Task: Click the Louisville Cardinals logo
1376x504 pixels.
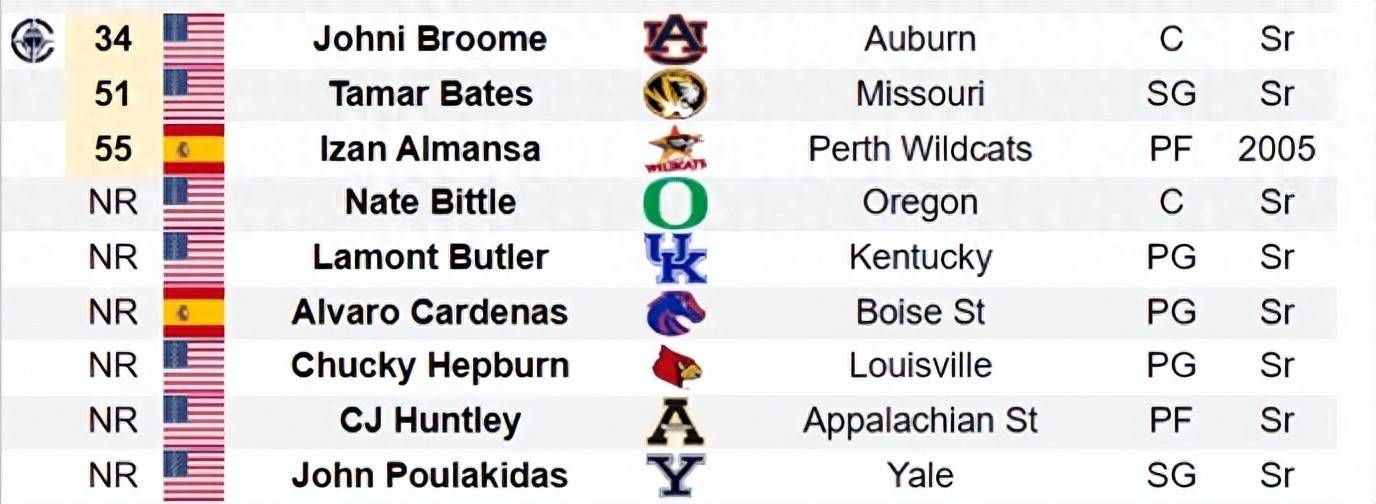Action: click(x=676, y=366)
